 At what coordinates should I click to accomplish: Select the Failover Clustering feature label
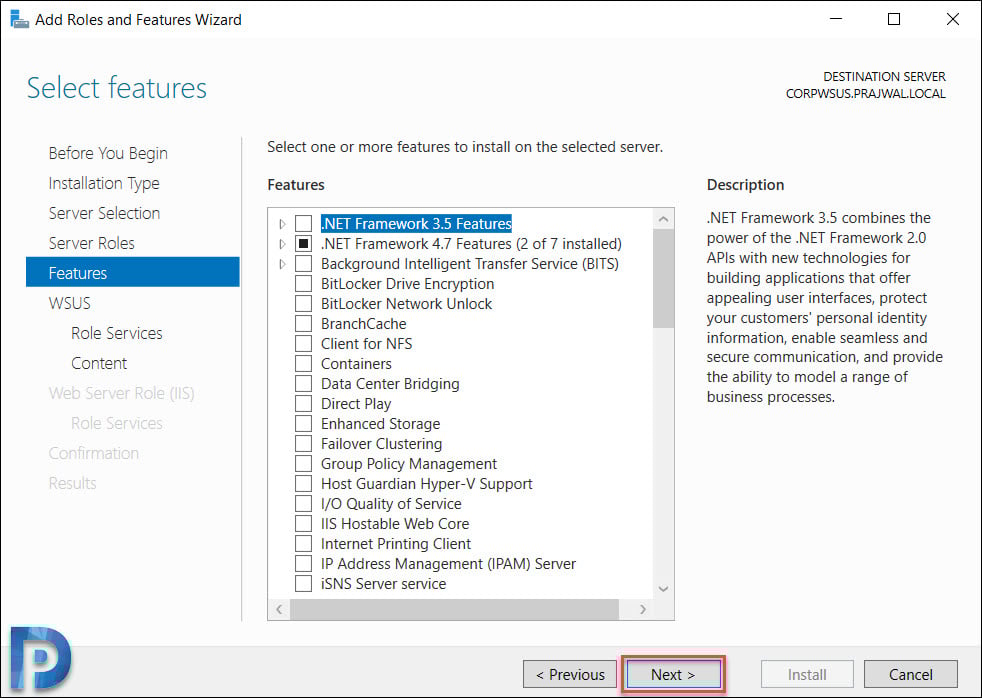tap(381, 444)
